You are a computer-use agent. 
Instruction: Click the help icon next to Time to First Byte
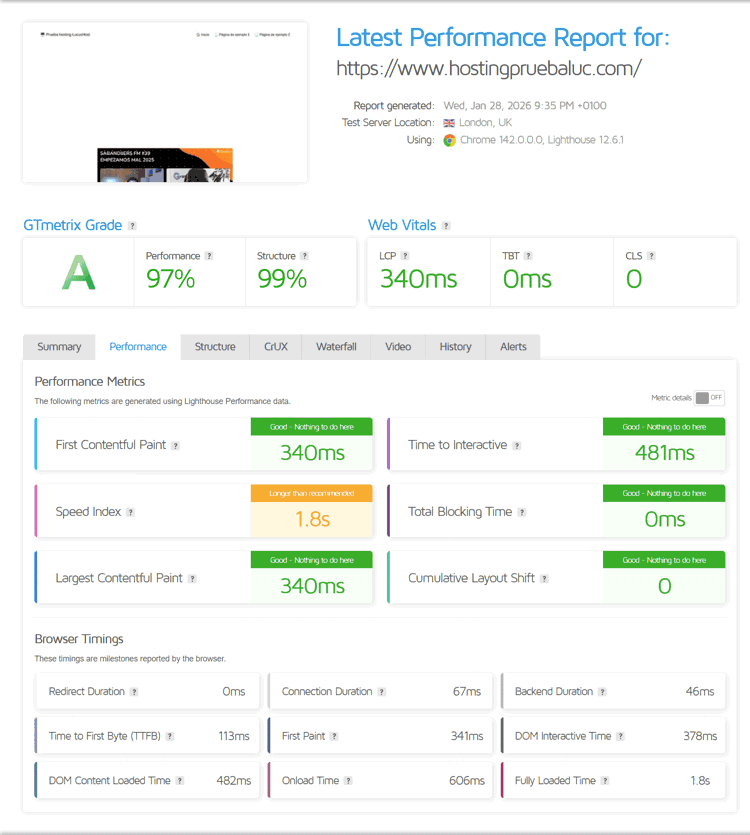(x=170, y=736)
